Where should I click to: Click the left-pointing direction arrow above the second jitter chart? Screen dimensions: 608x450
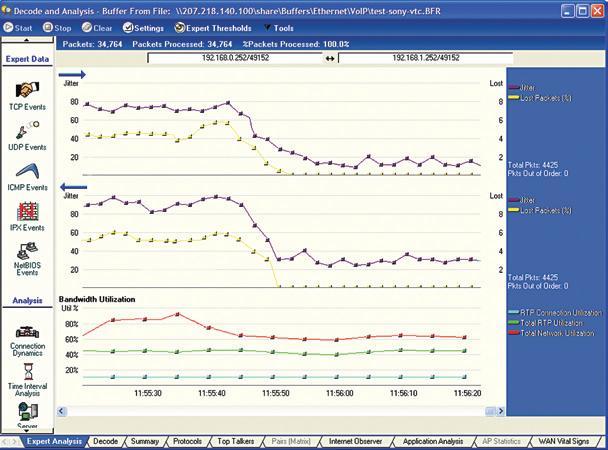[74, 187]
